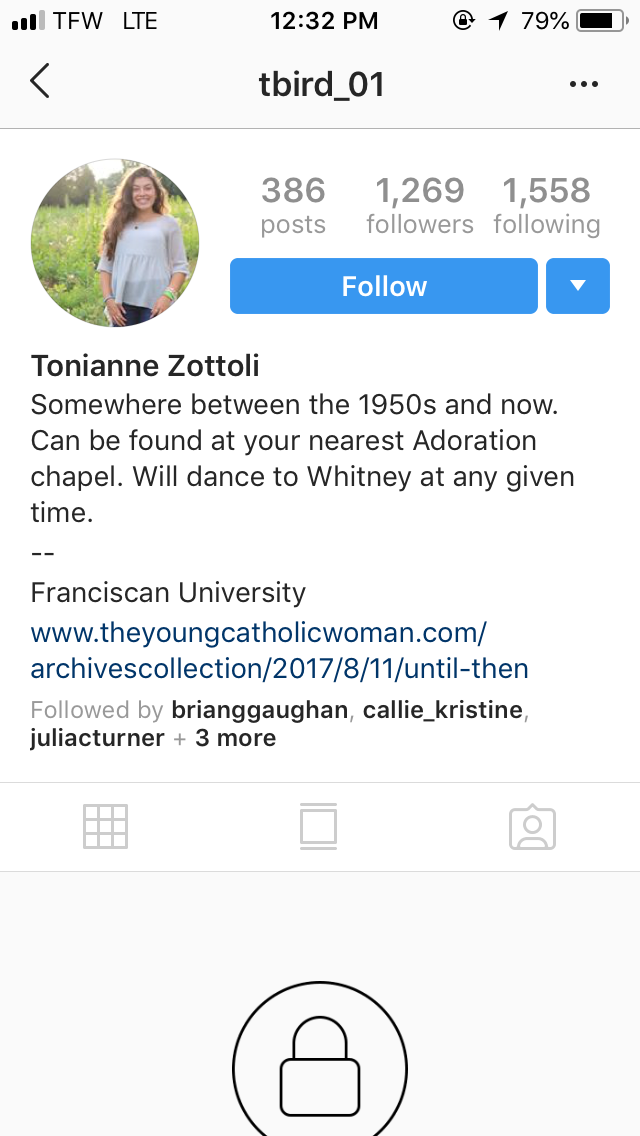The image size is (640, 1136).
Task: Tap the location arrow status icon
Action: (x=497, y=20)
